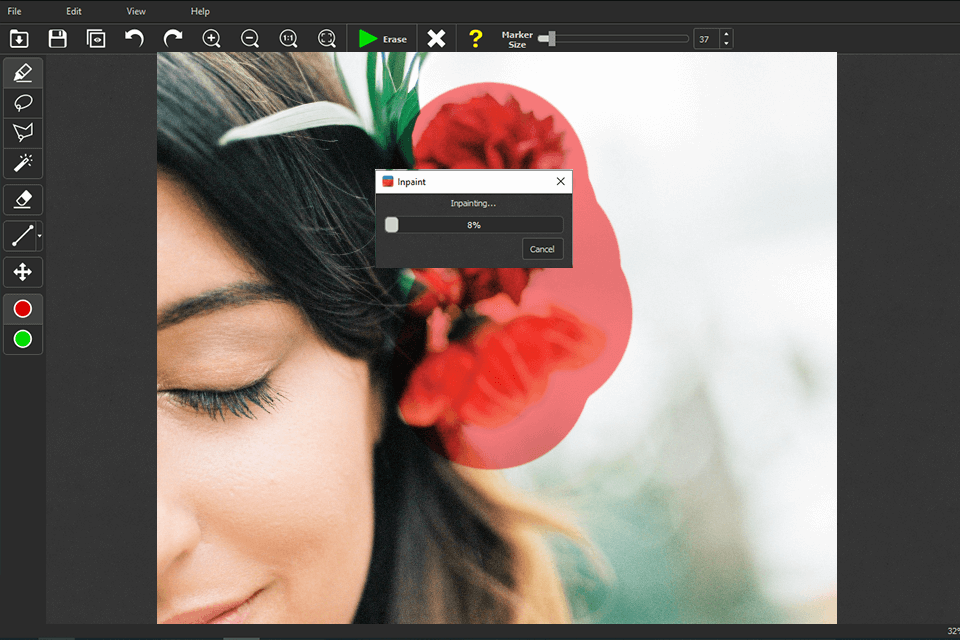This screenshot has height=640, width=960.
Task: Select the Magic wand tool
Action: (x=23, y=162)
